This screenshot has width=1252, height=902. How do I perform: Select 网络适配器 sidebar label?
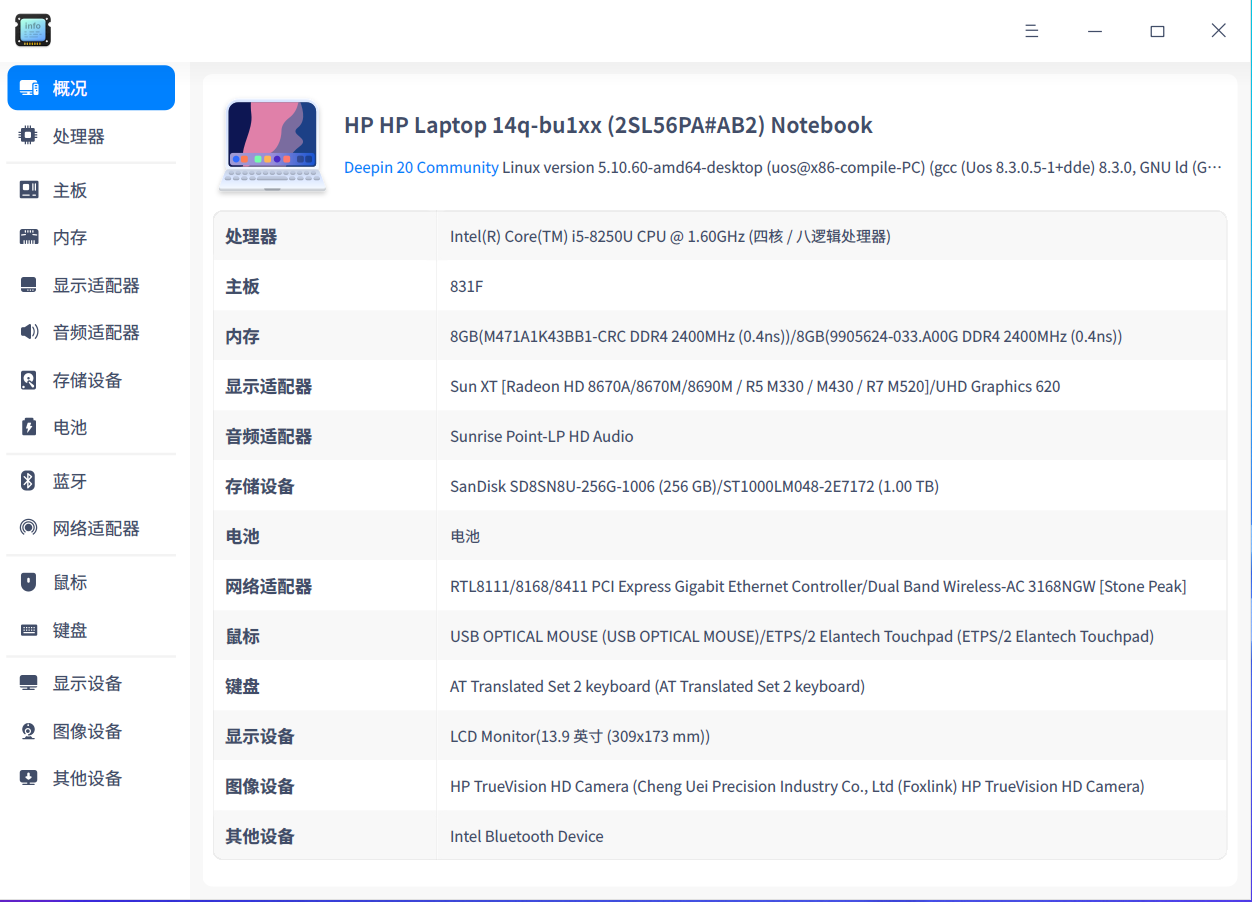click(96, 528)
